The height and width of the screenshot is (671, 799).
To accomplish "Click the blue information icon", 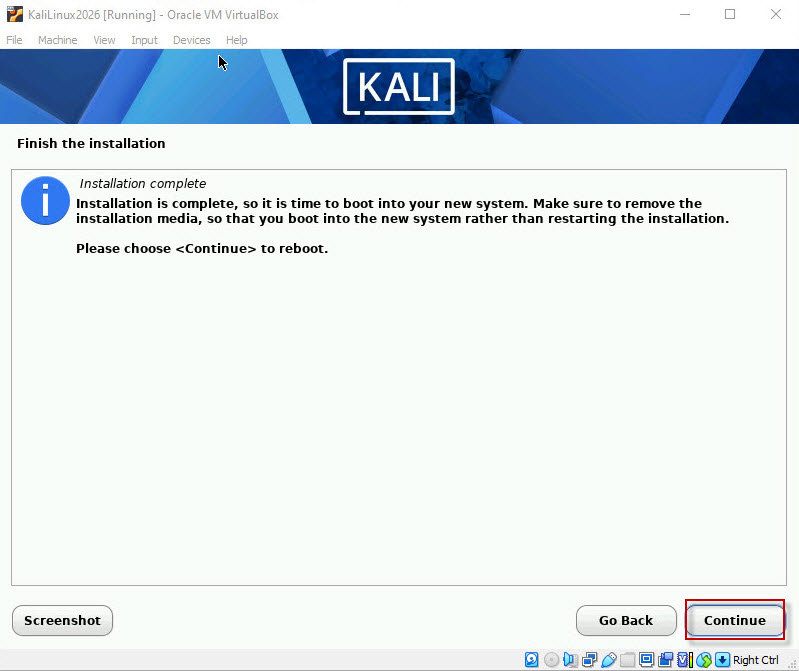I will (45, 200).
